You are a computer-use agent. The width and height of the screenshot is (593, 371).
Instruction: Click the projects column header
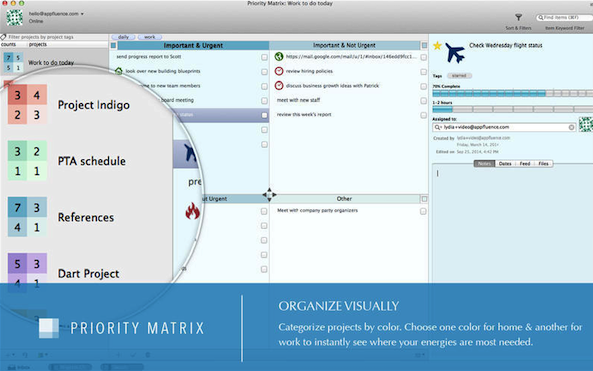(38, 45)
